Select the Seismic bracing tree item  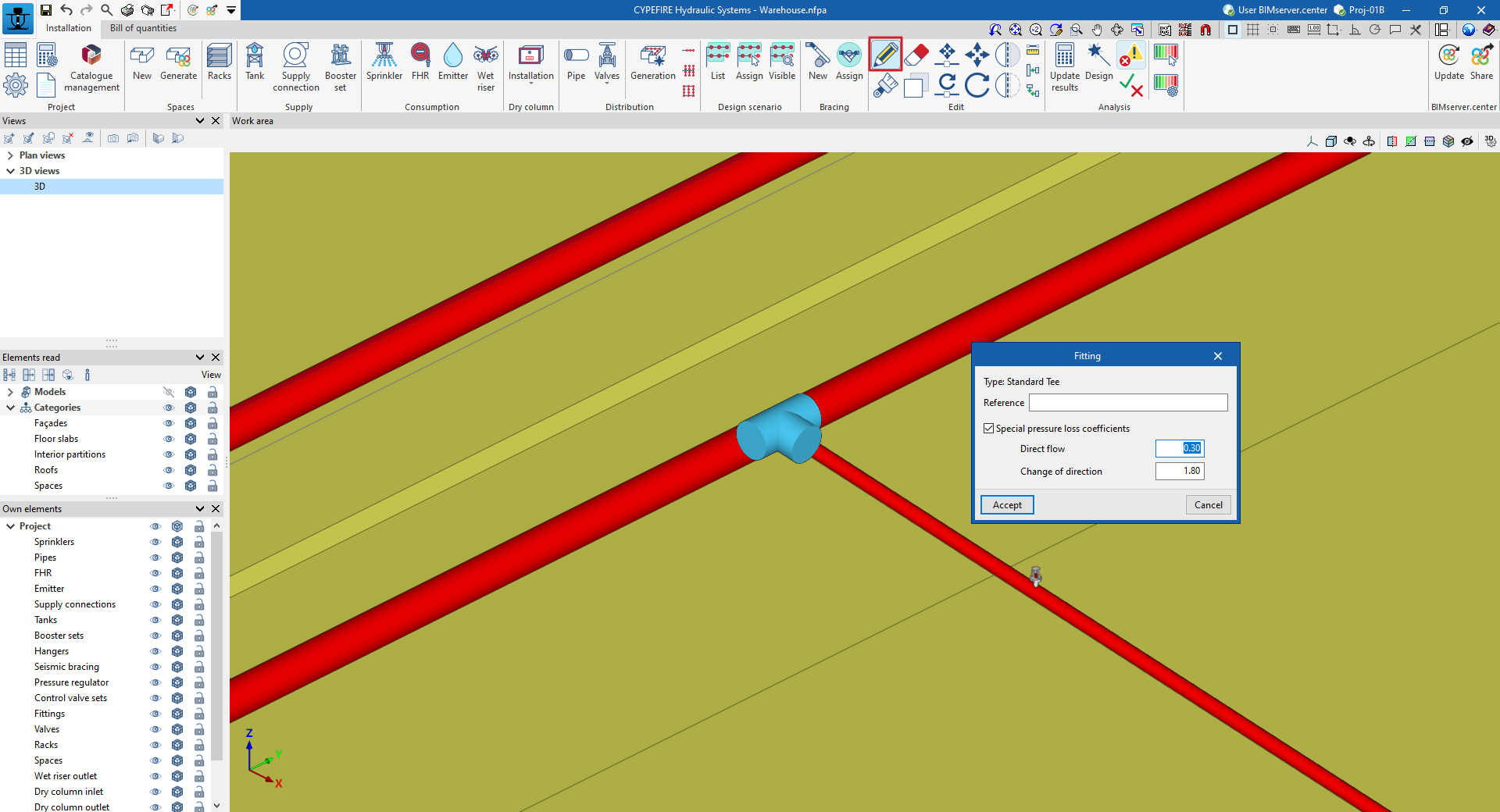pos(66,667)
